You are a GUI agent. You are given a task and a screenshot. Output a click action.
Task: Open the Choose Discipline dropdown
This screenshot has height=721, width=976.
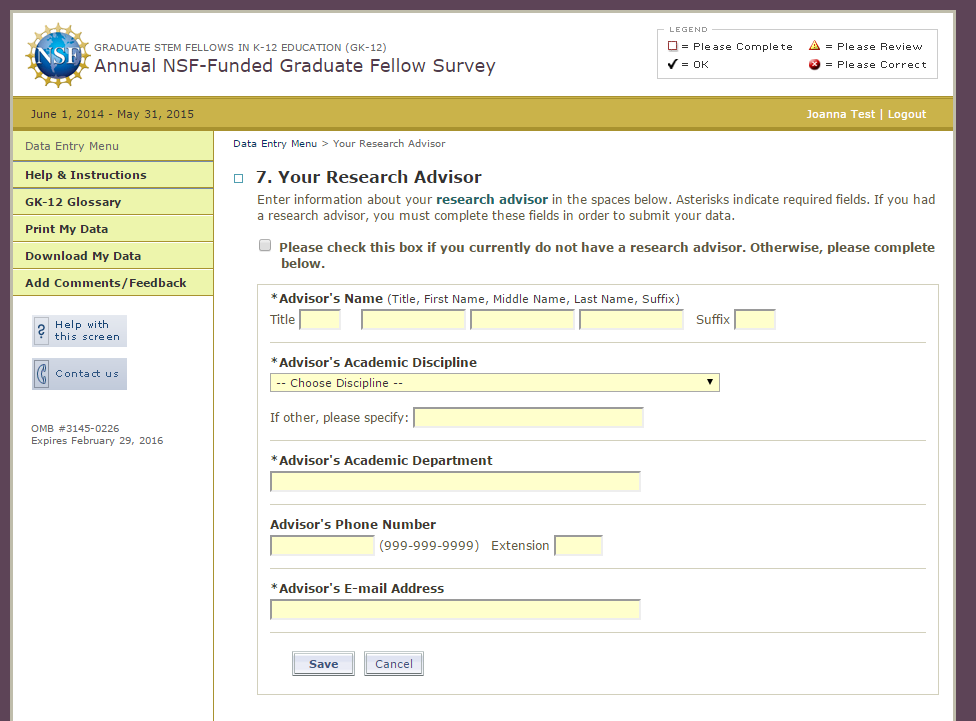(494, 383)
